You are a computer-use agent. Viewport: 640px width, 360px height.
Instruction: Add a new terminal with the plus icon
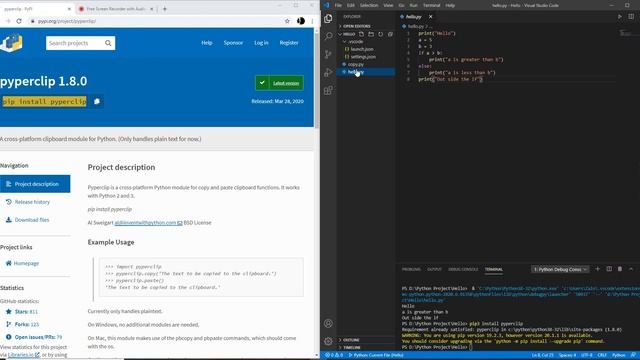[598, 269]
